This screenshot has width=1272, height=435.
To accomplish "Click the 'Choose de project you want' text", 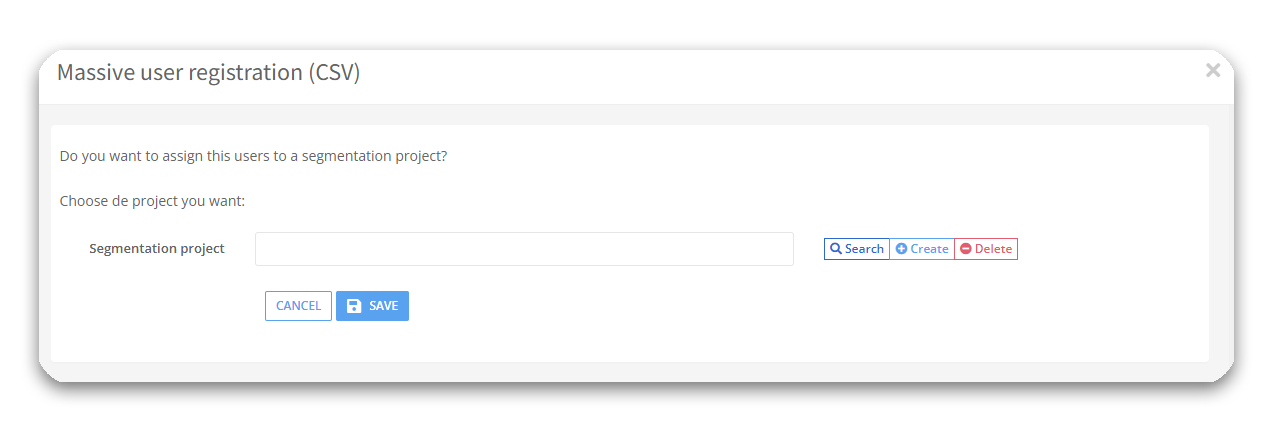I will pos(152,201).
